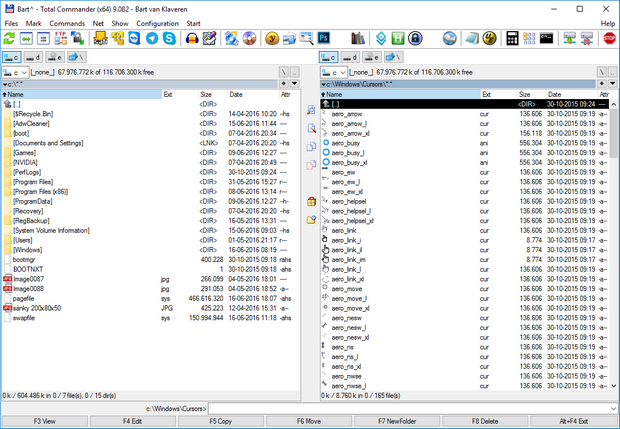Click the lock with arrows toolbar icon
Image resolution: width=620 pixels, height=429 pixels.
78,38
